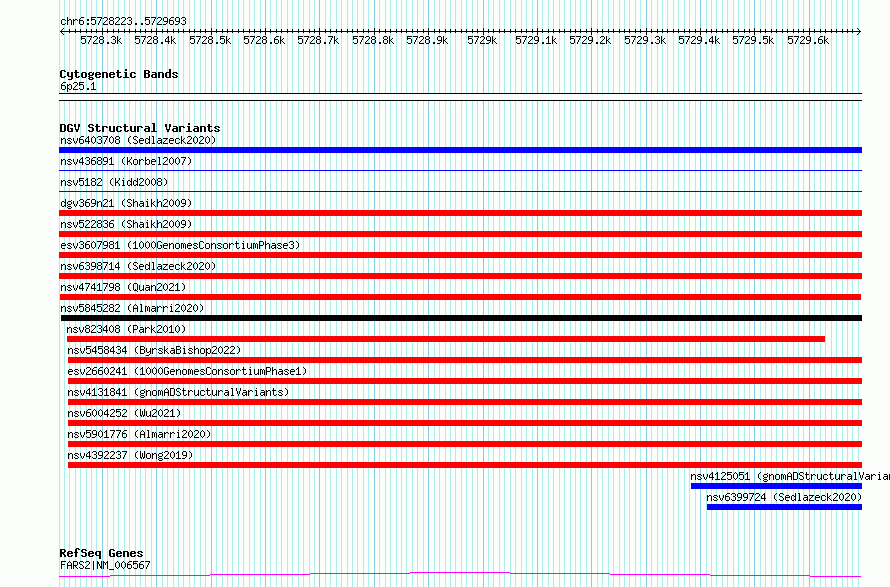Select the red bar under nsv4131841
The height and width of the screenshot is (587, 890).
pos(465,402)
